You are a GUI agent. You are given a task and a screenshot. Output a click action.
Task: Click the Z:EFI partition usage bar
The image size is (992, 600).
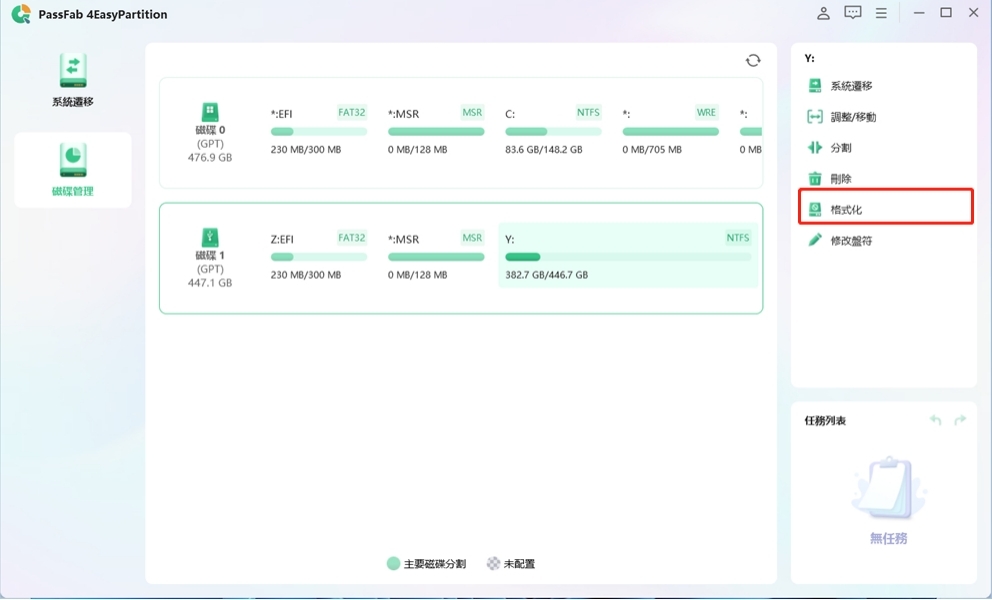click(318, 257)
